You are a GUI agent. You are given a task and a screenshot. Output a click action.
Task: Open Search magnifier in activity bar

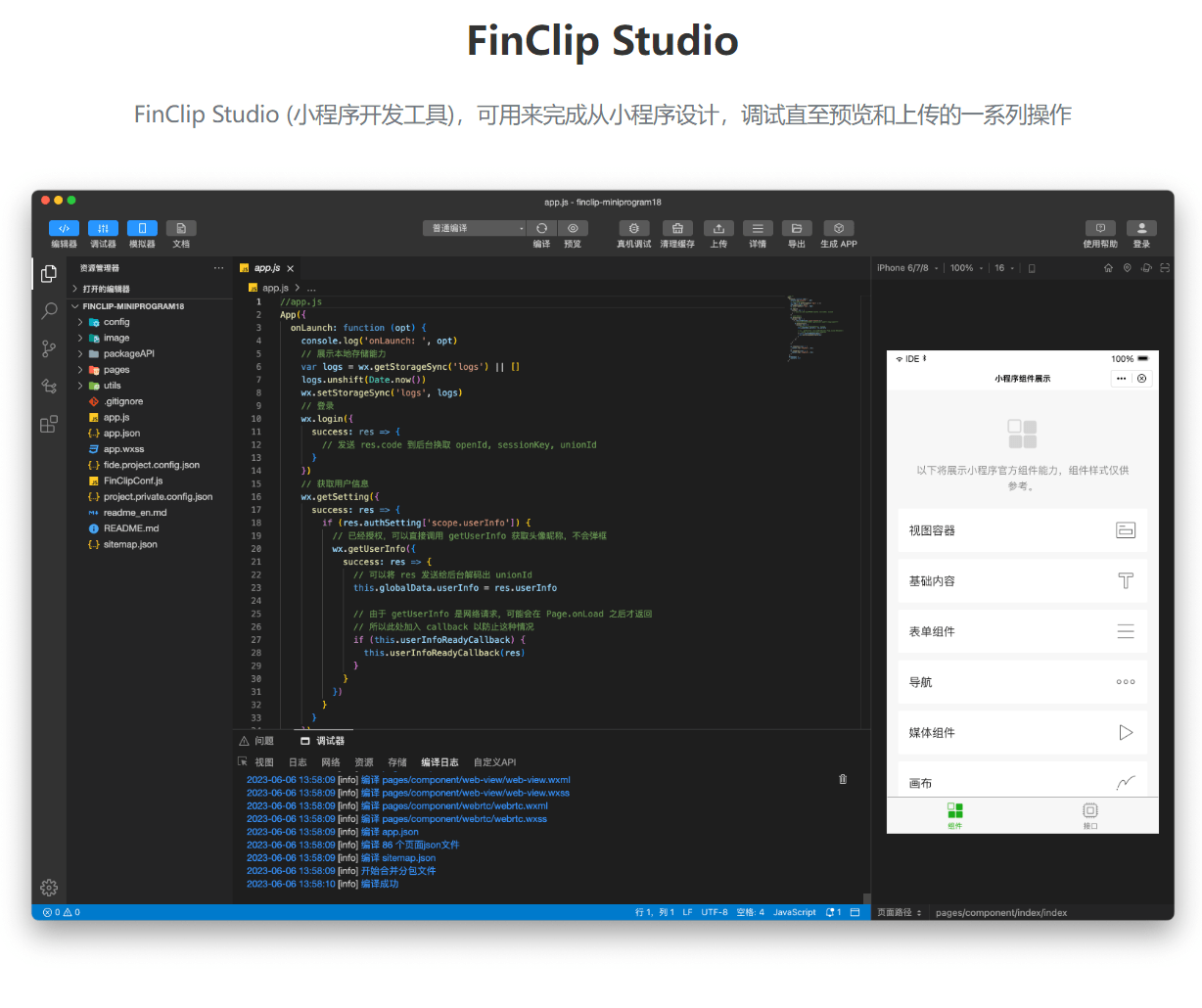[49, 311]
